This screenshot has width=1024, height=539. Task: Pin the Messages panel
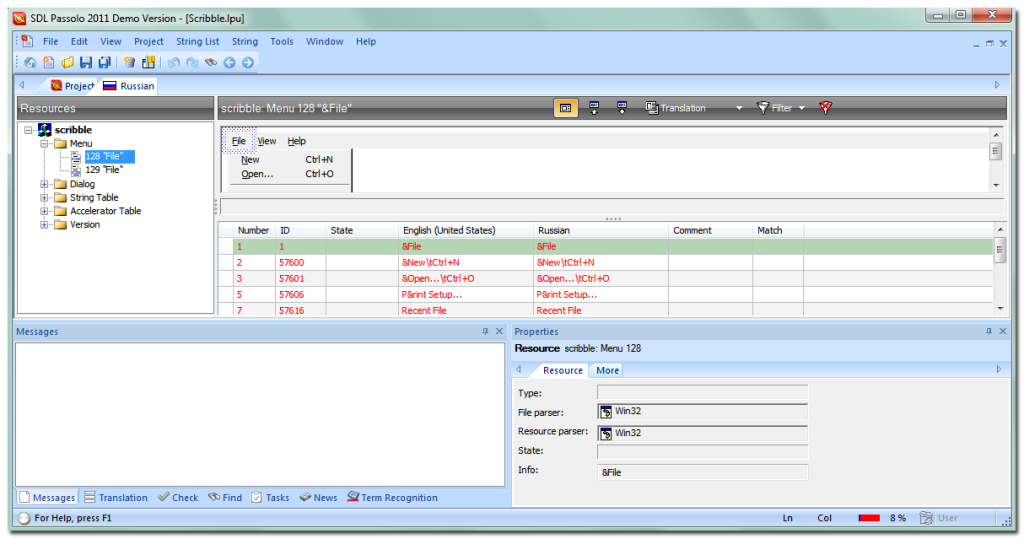[x=485, y=332]
